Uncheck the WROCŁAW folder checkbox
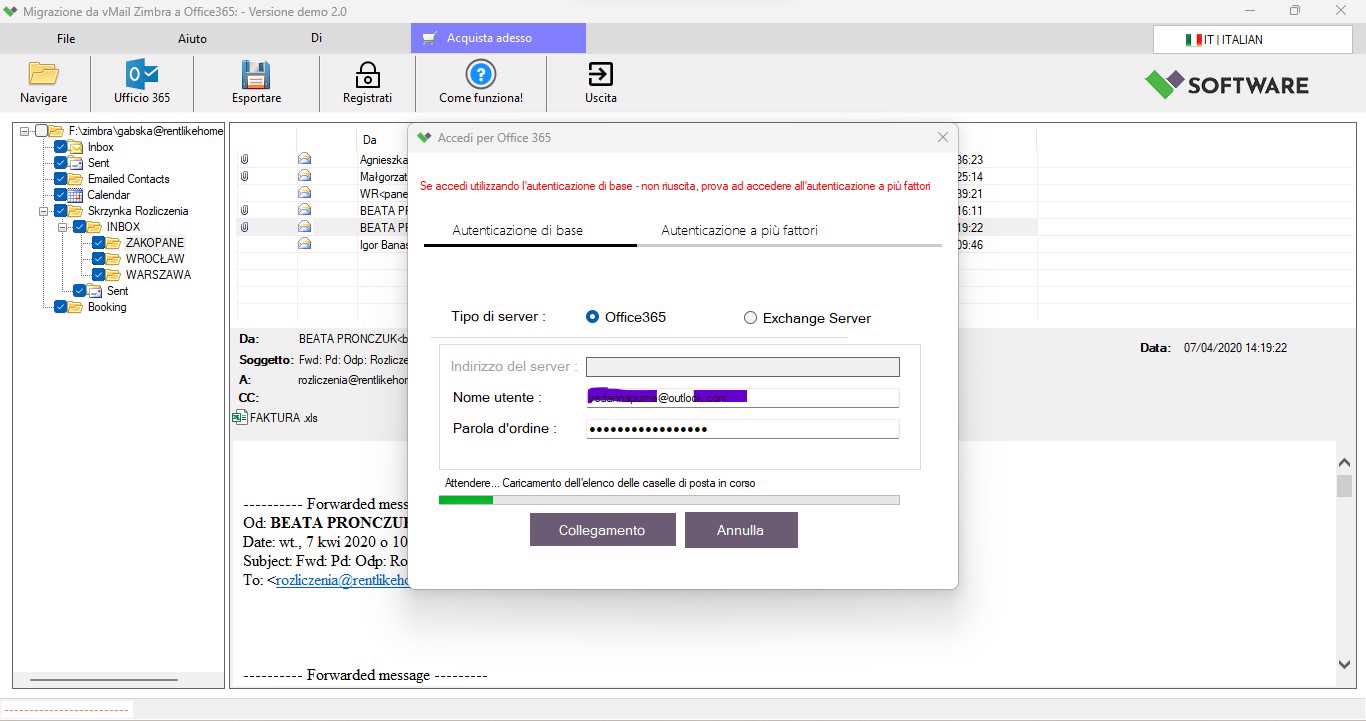1366x721 pixels. tap(99, 259)
